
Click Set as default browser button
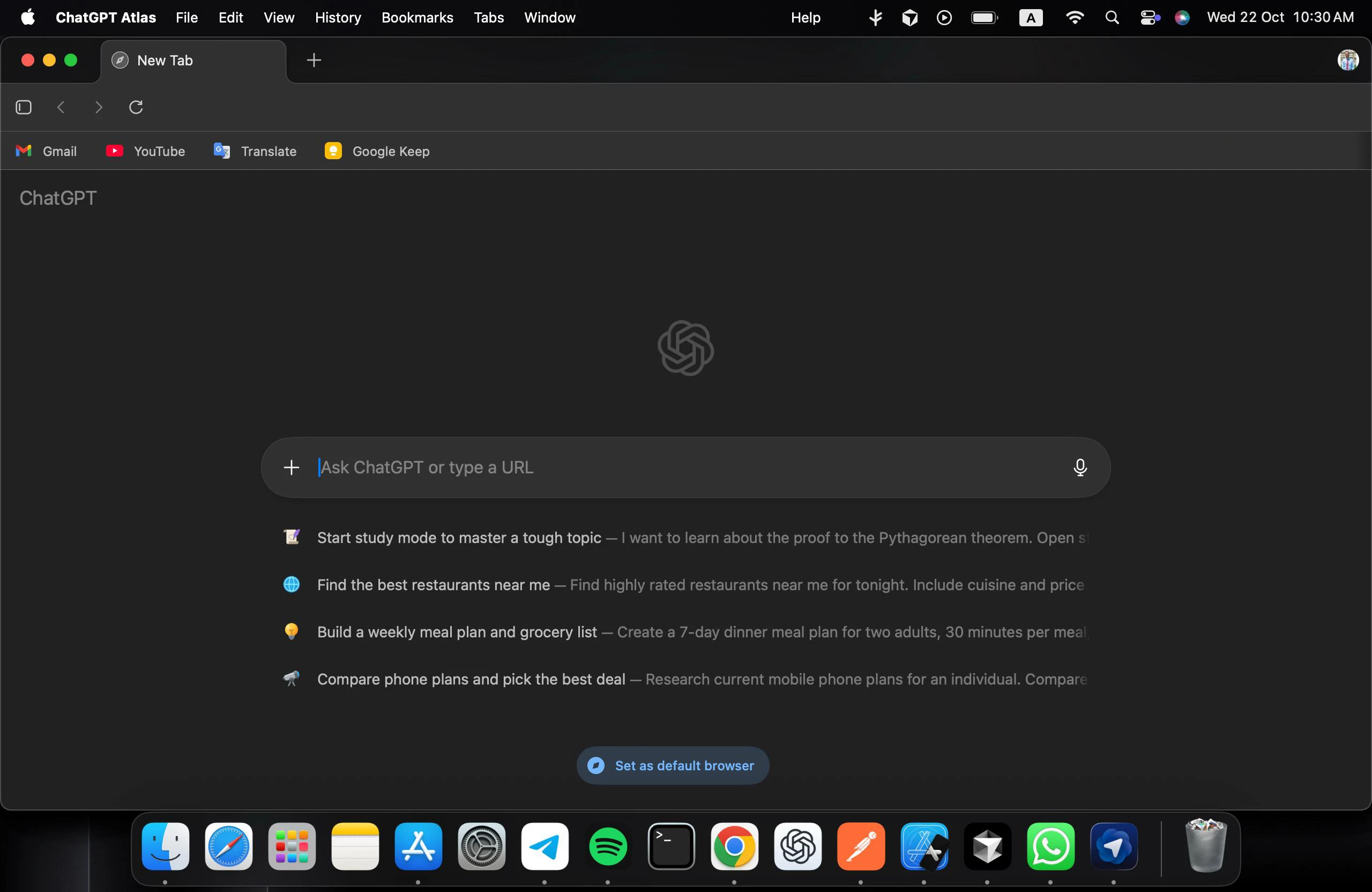pos(673,765)
